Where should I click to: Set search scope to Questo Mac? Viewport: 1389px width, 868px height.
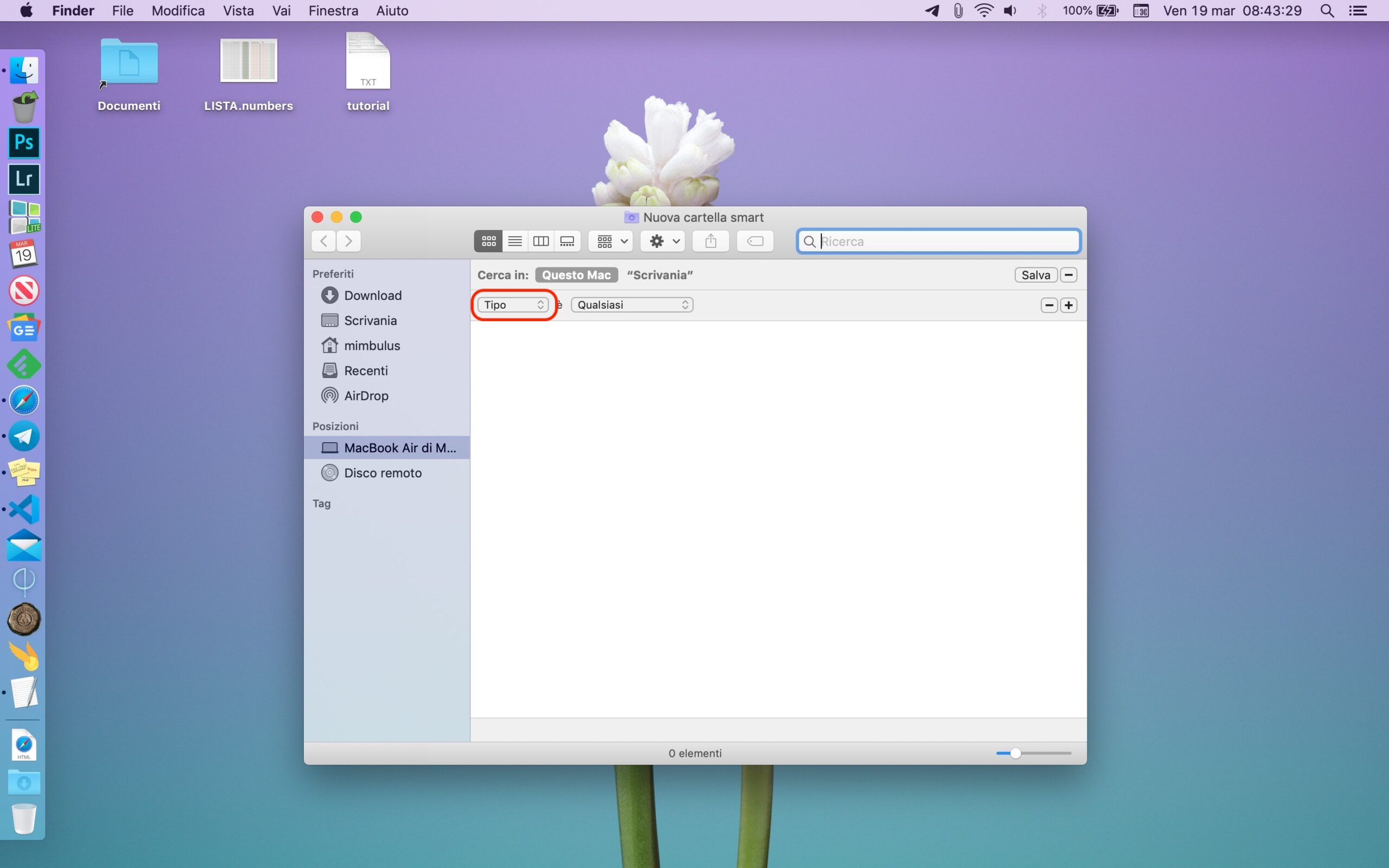pyautogui.click(x=576, y=275)
